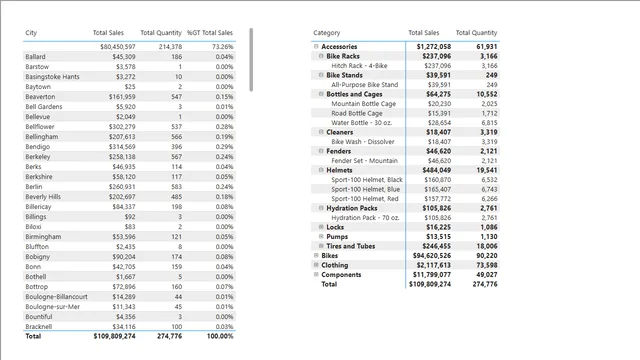Select the Bellingham city row
This screenshot has width=640, height=360.
tap(129, 137)
